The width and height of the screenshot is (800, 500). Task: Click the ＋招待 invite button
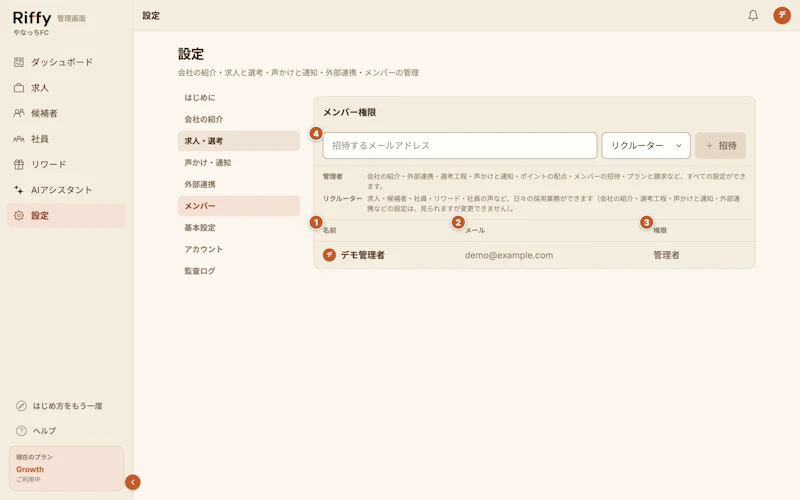click(x=720, y=145)
